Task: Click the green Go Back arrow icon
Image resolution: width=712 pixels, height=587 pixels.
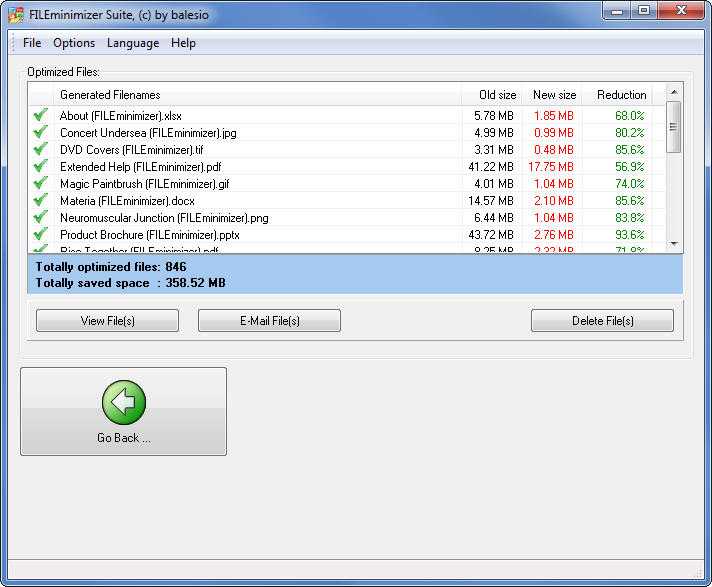Action: pos(124,402)
